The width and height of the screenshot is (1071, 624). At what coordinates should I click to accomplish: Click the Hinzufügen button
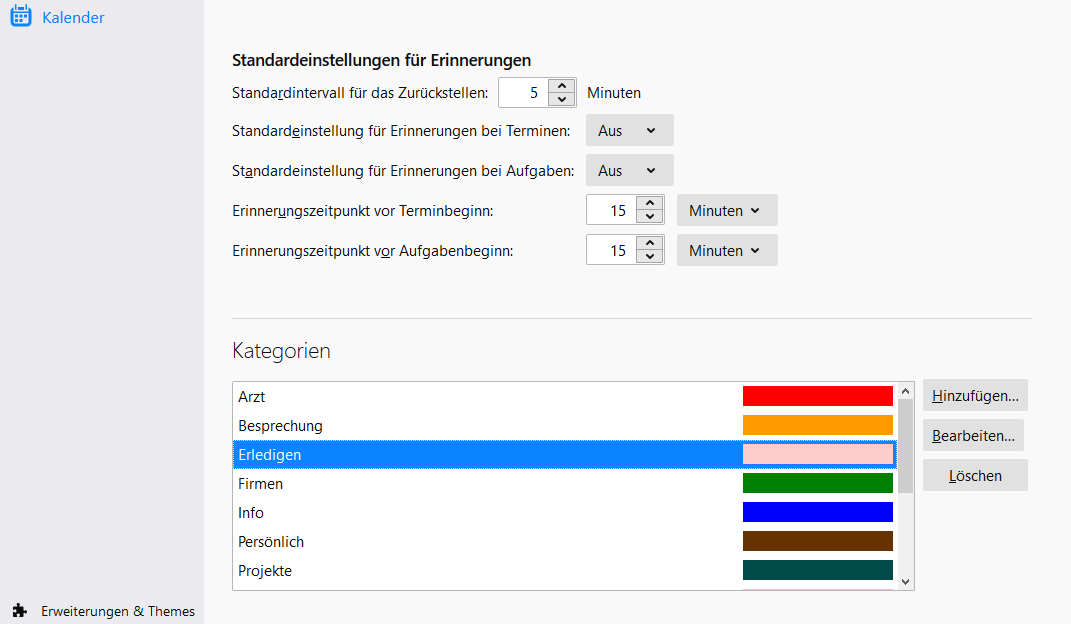pos(975,396)
